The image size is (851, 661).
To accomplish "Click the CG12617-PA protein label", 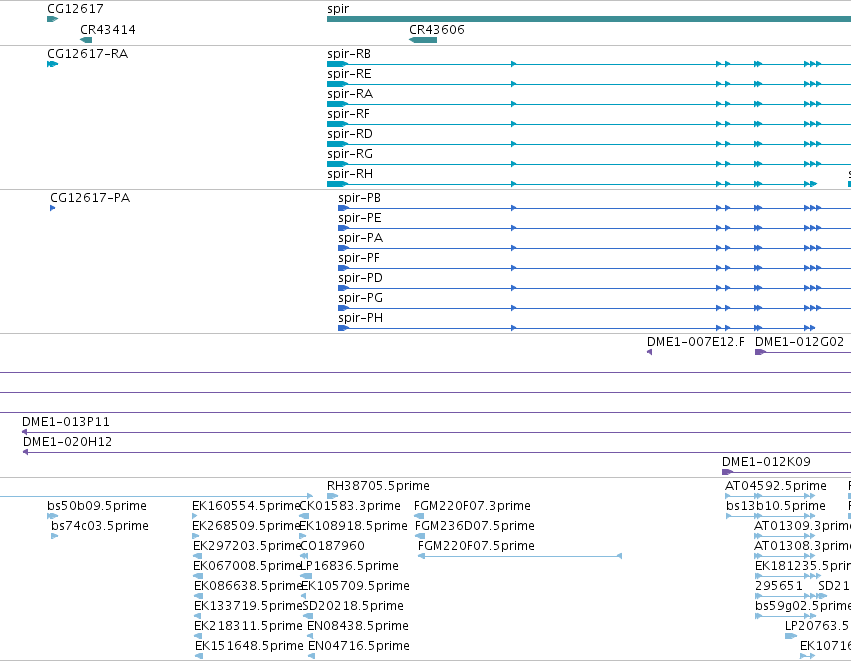I will [90, 198].
